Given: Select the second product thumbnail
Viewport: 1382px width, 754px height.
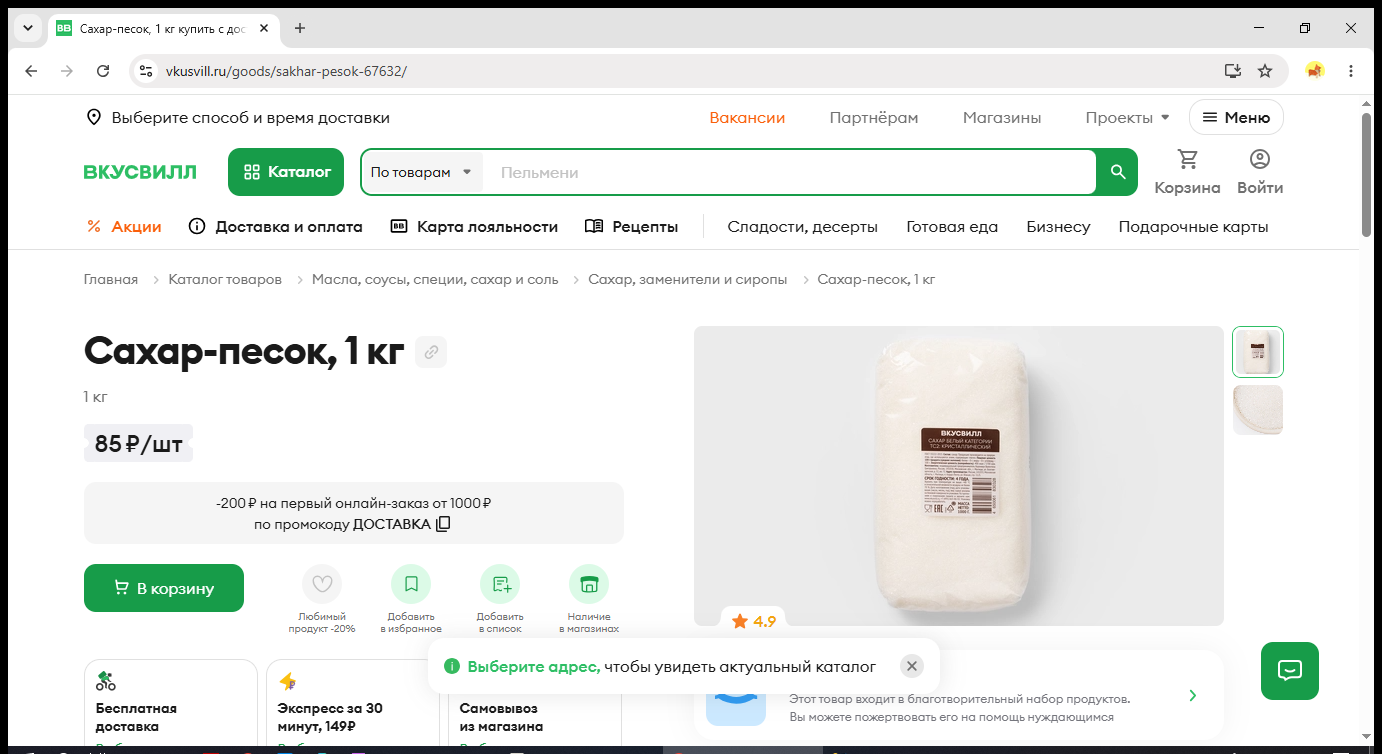Looking at the screenshot, I should tap(1258, 410).
